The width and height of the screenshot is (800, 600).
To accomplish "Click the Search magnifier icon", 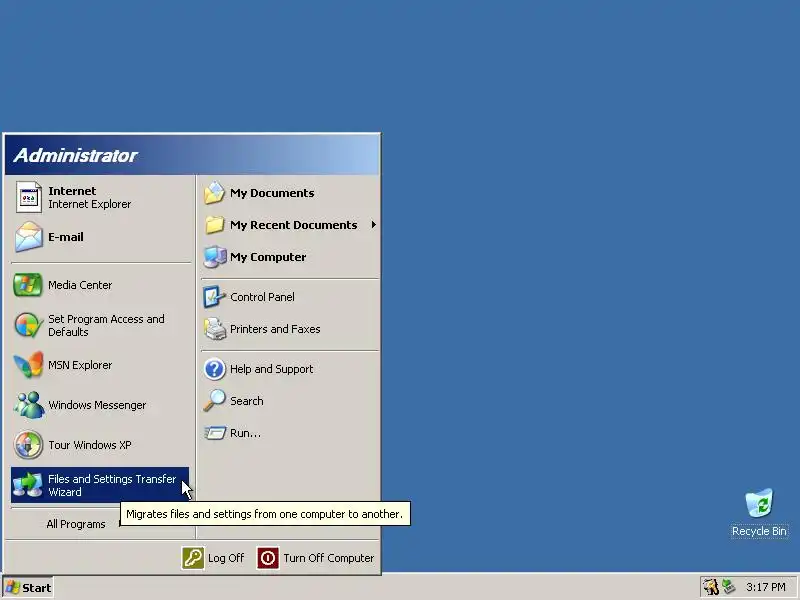I will pyautogui.click(x=214, y=401).
